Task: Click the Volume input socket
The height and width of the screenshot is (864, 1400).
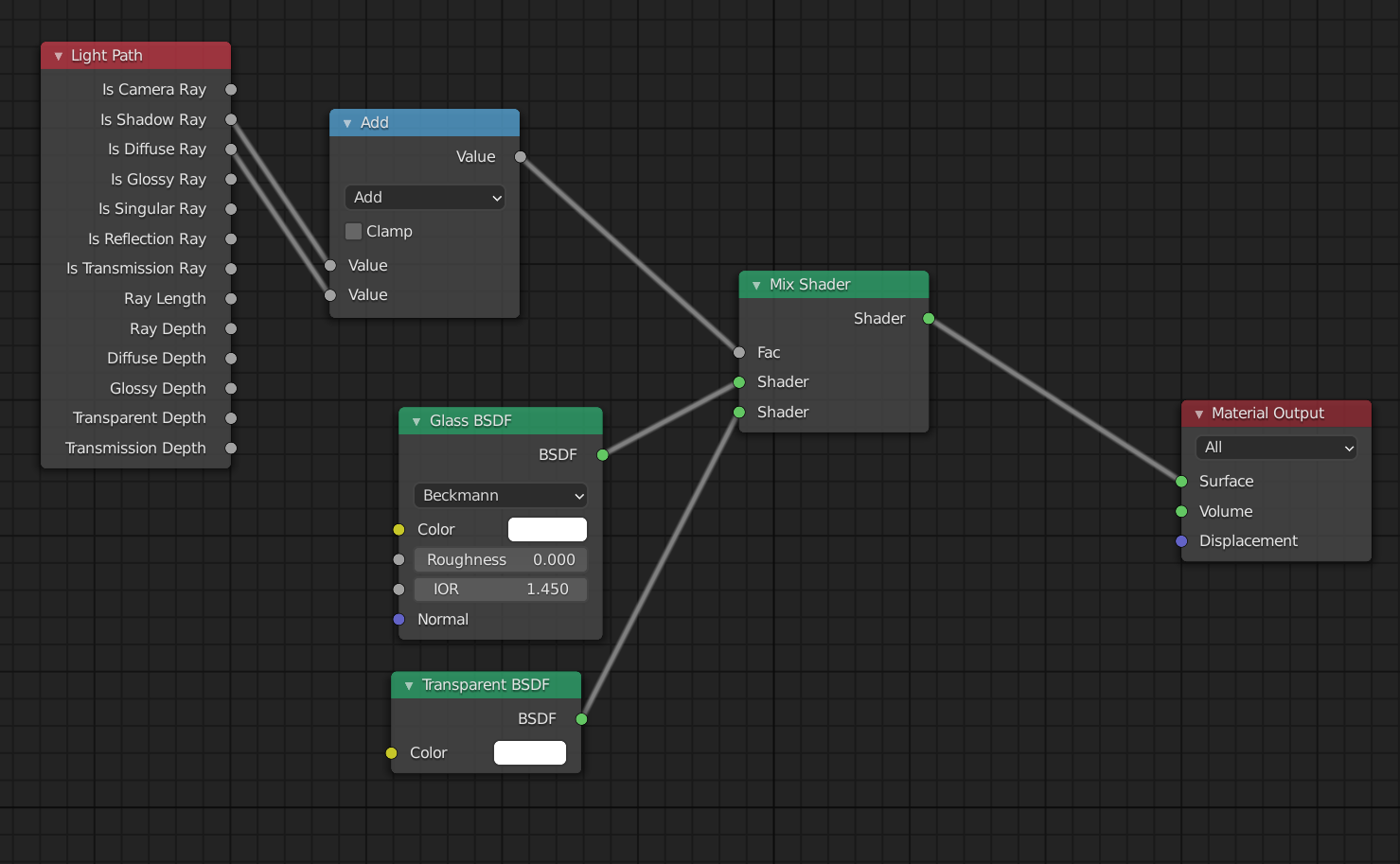Action: (1181, 511)
